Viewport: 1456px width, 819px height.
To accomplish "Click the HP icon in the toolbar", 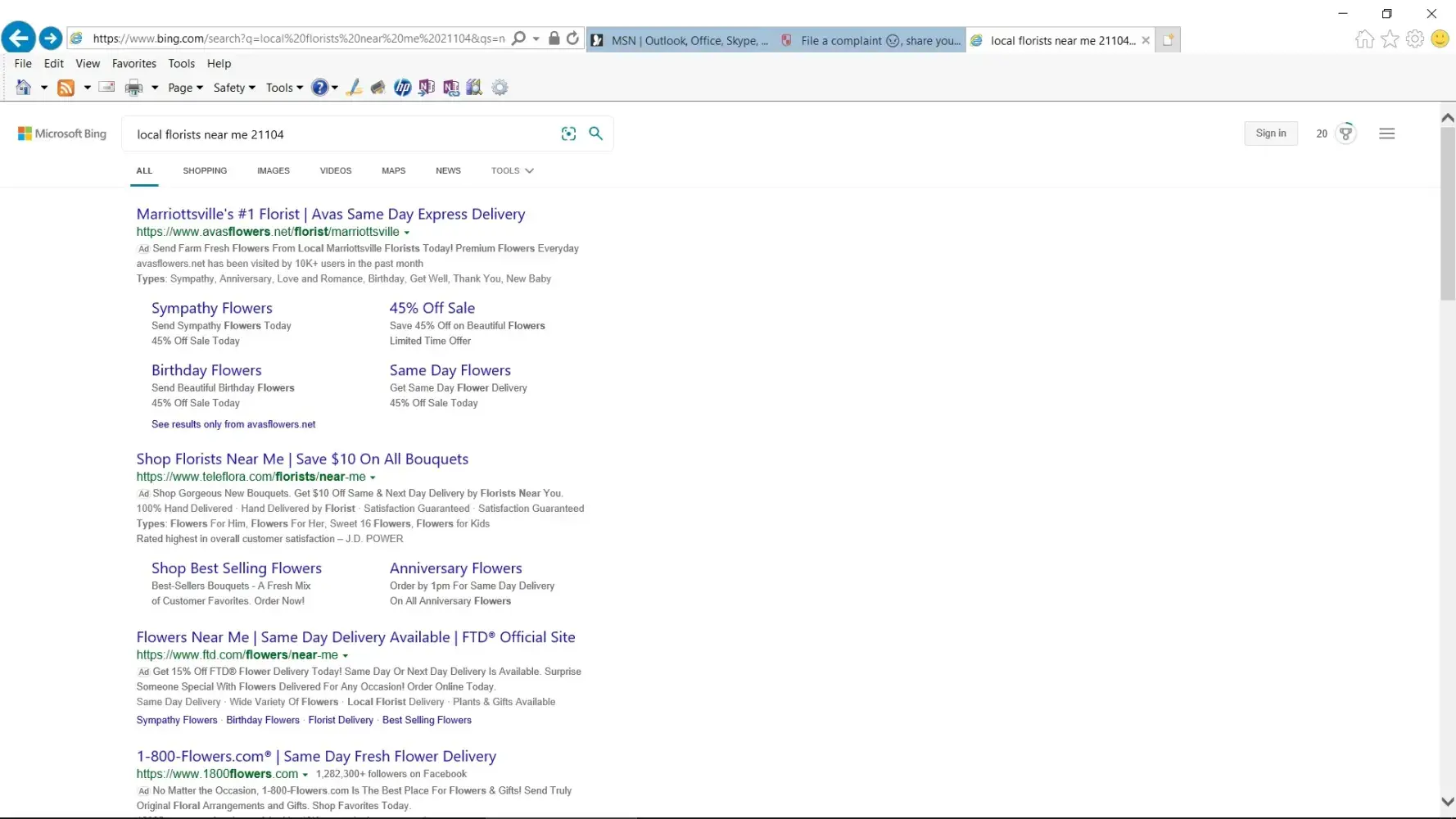I will [x=402, y=88].
